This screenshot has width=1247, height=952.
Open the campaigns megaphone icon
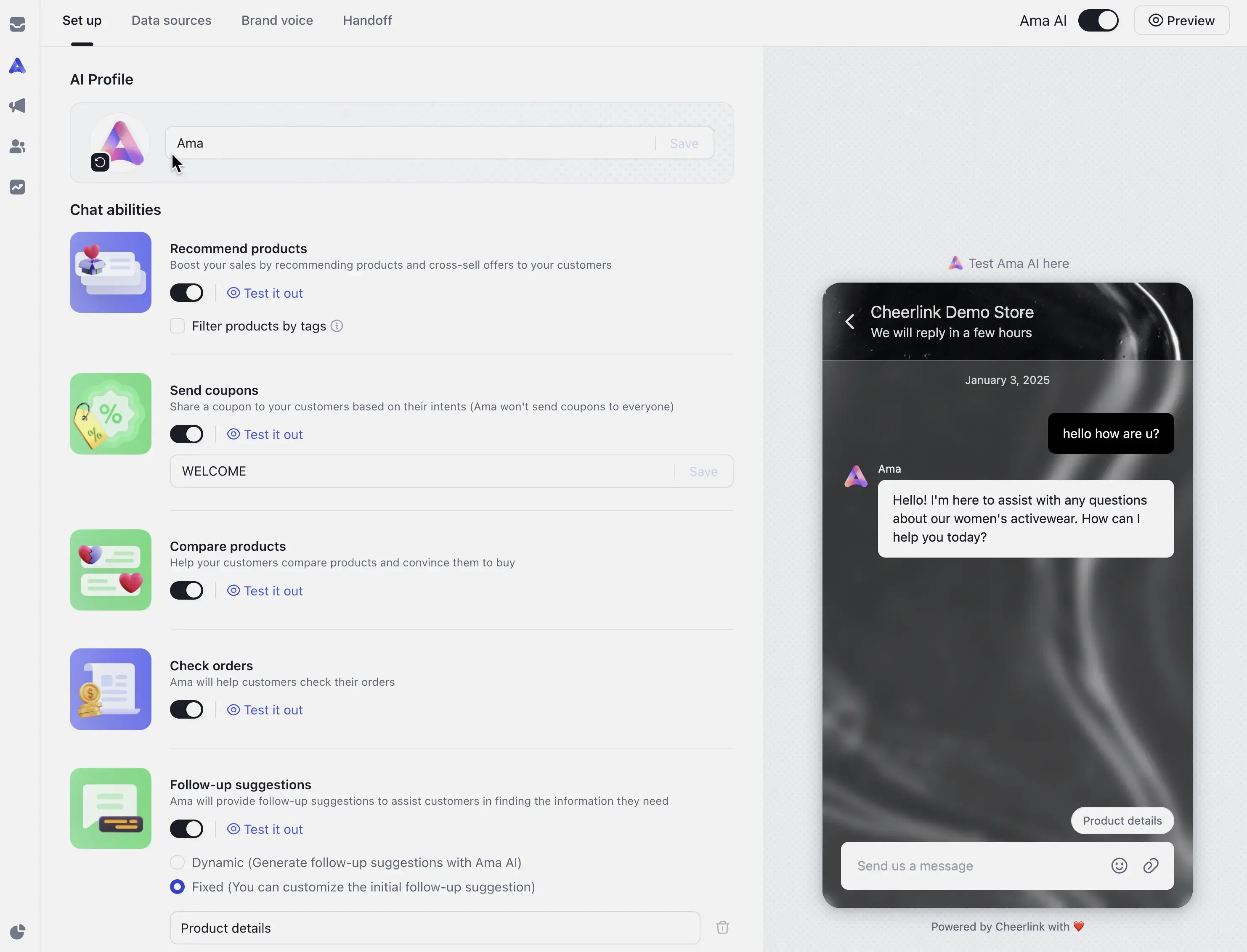tap(18, 106)
